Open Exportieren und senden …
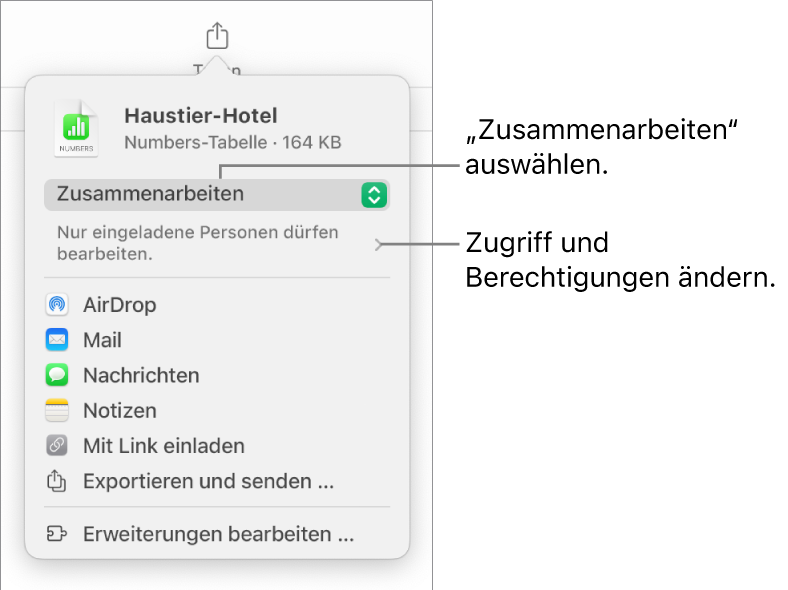The image size is (788, 590). pos(208,482)
